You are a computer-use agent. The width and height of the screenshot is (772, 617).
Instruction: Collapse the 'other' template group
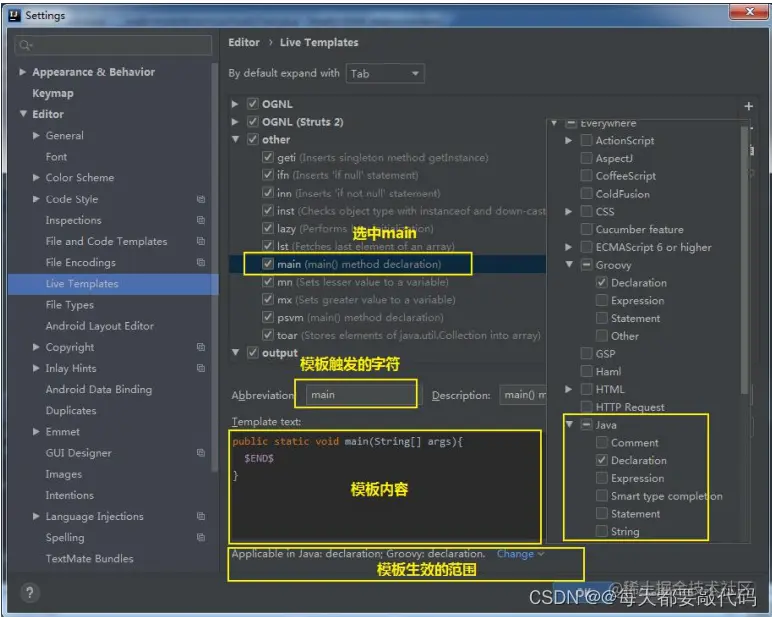pyautogui.click(x=235, y=139)
